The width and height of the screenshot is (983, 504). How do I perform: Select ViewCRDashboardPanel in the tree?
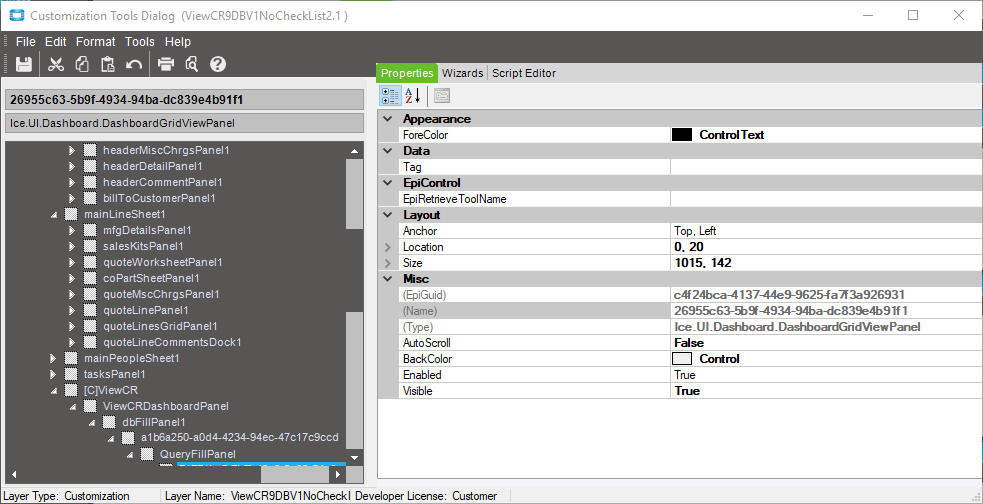(x=165, y=406)
